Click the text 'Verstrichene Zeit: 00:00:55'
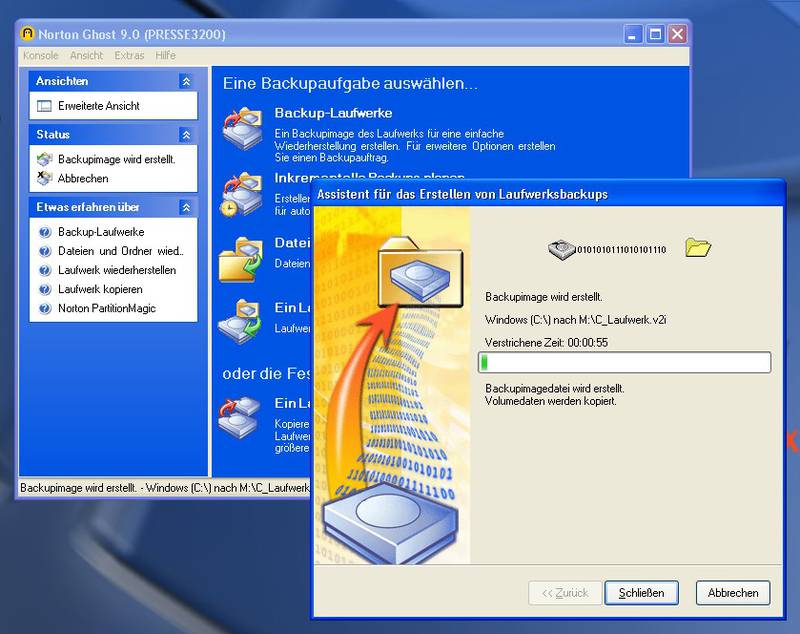The image size is (800, 634). [x=546, y=343]
